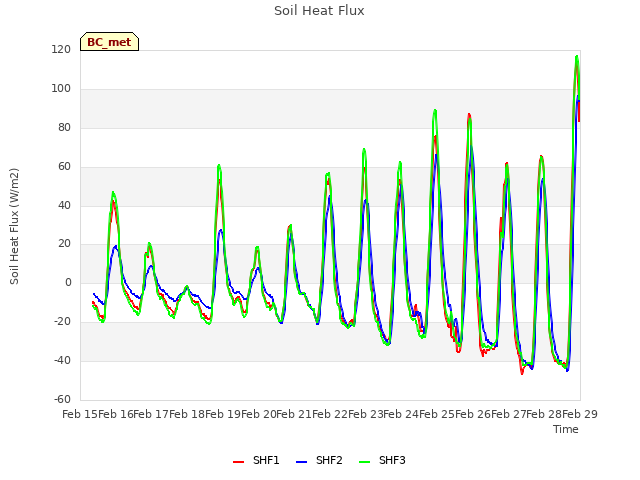Click the -40 y-axis tick label
The width and height of the screenshot is (640, 480).
coord(62,360)
